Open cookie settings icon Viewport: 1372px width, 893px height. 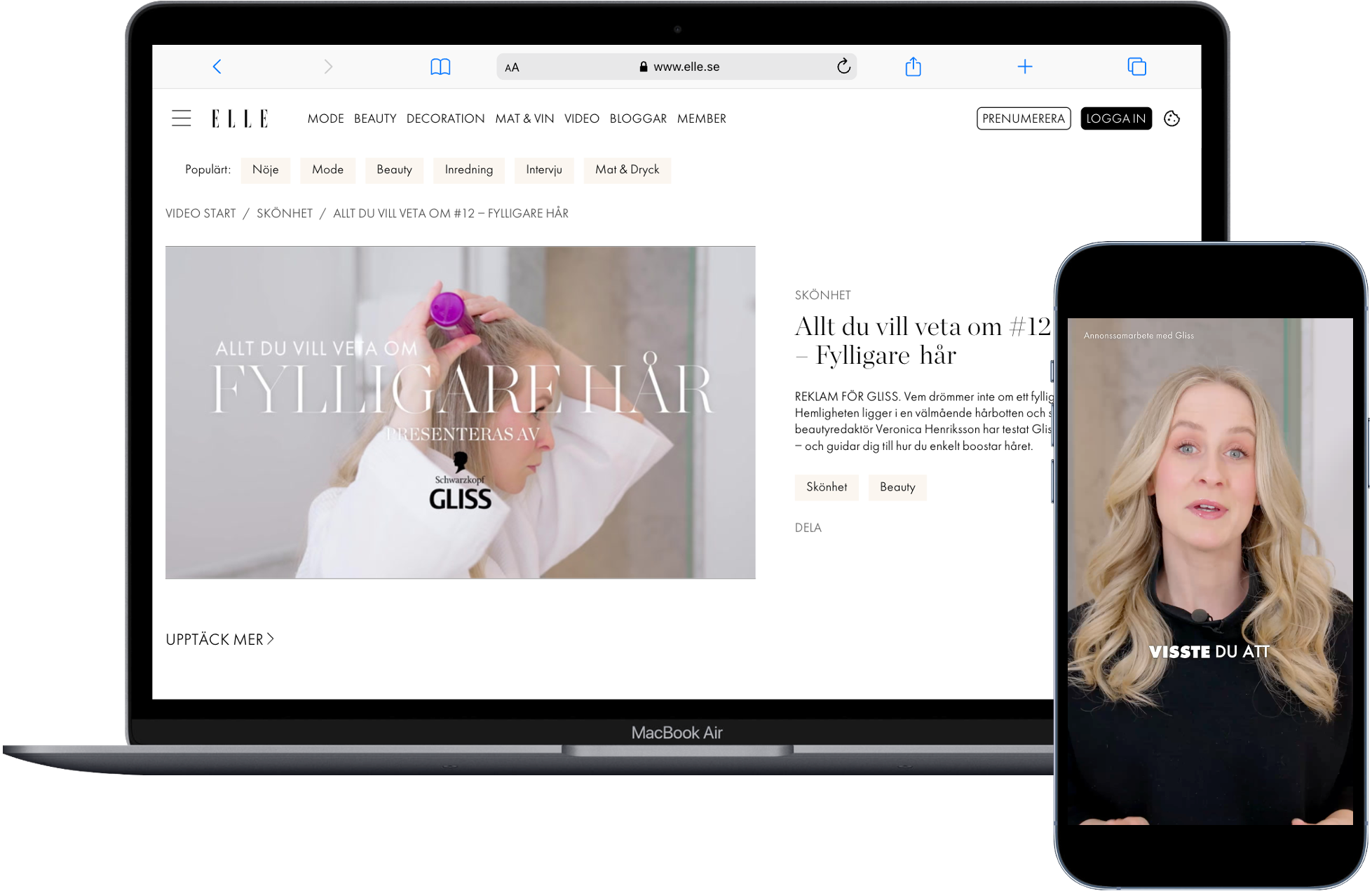[1171, 118]
